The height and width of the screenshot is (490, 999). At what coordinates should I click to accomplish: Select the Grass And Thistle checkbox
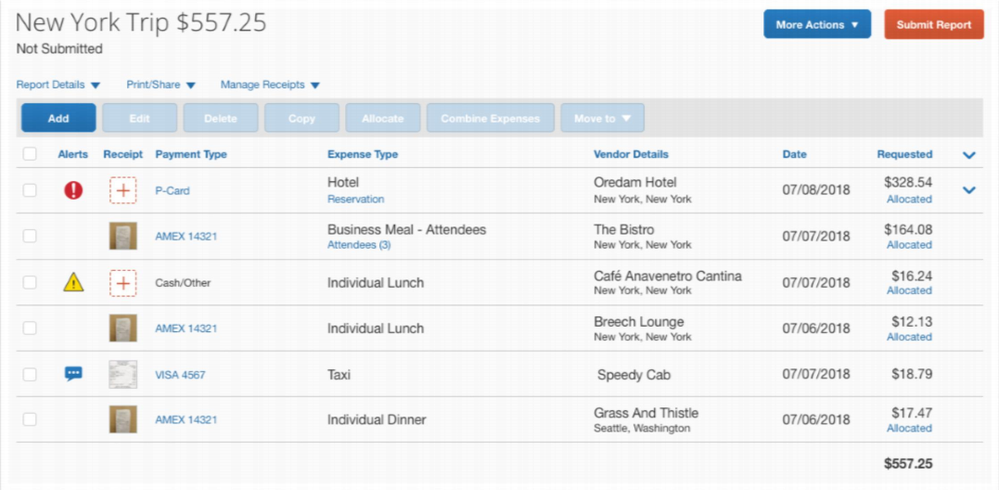click(x=30, y=419)
